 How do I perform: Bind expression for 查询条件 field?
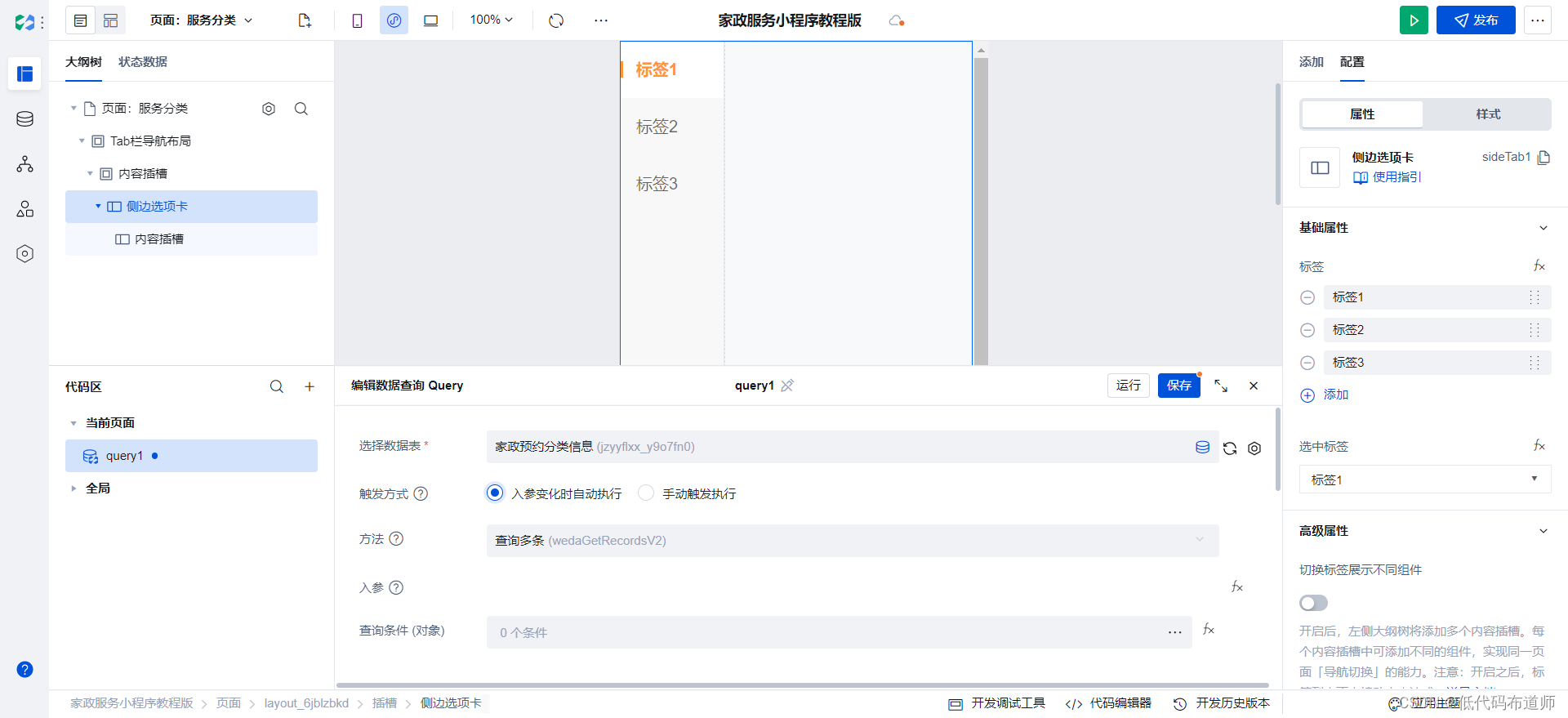pos(1209,630)
